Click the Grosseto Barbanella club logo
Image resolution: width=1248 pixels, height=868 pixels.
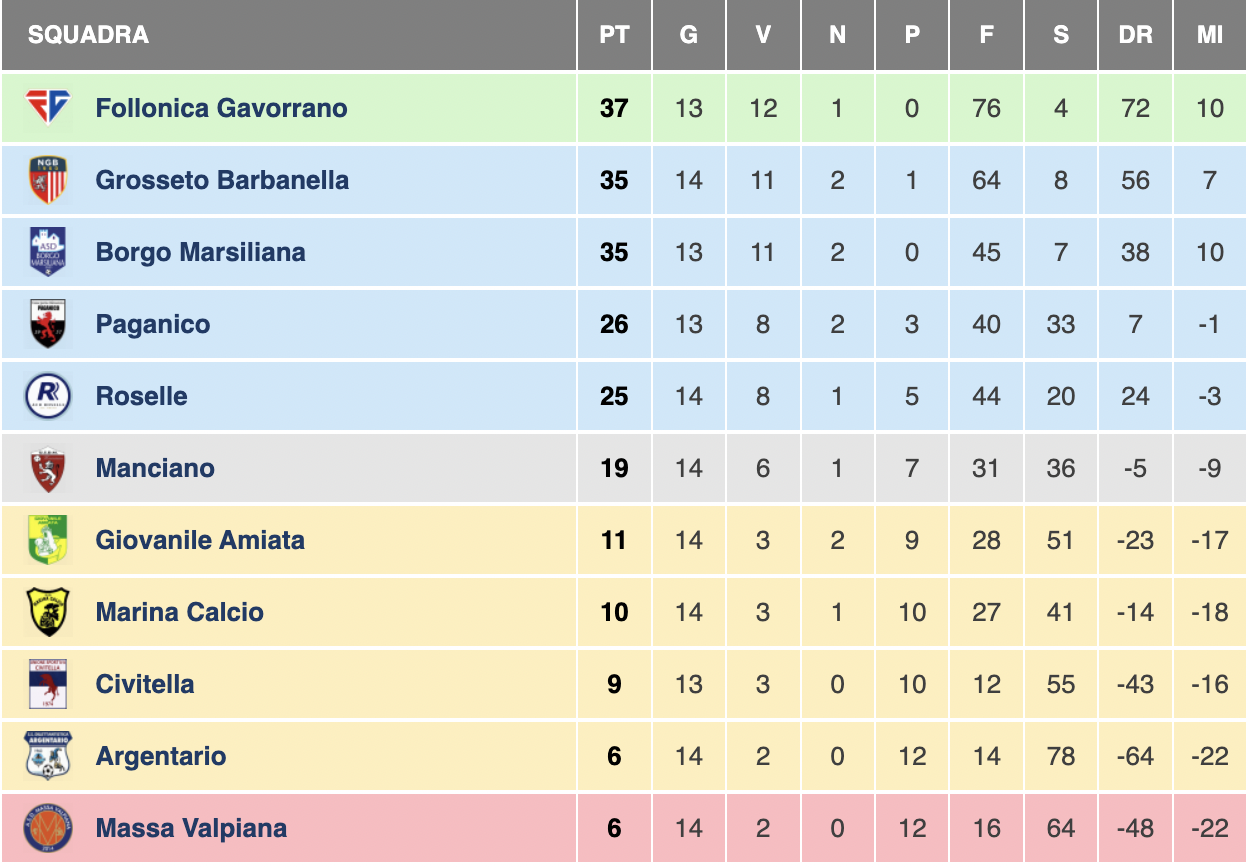(48, 180)
